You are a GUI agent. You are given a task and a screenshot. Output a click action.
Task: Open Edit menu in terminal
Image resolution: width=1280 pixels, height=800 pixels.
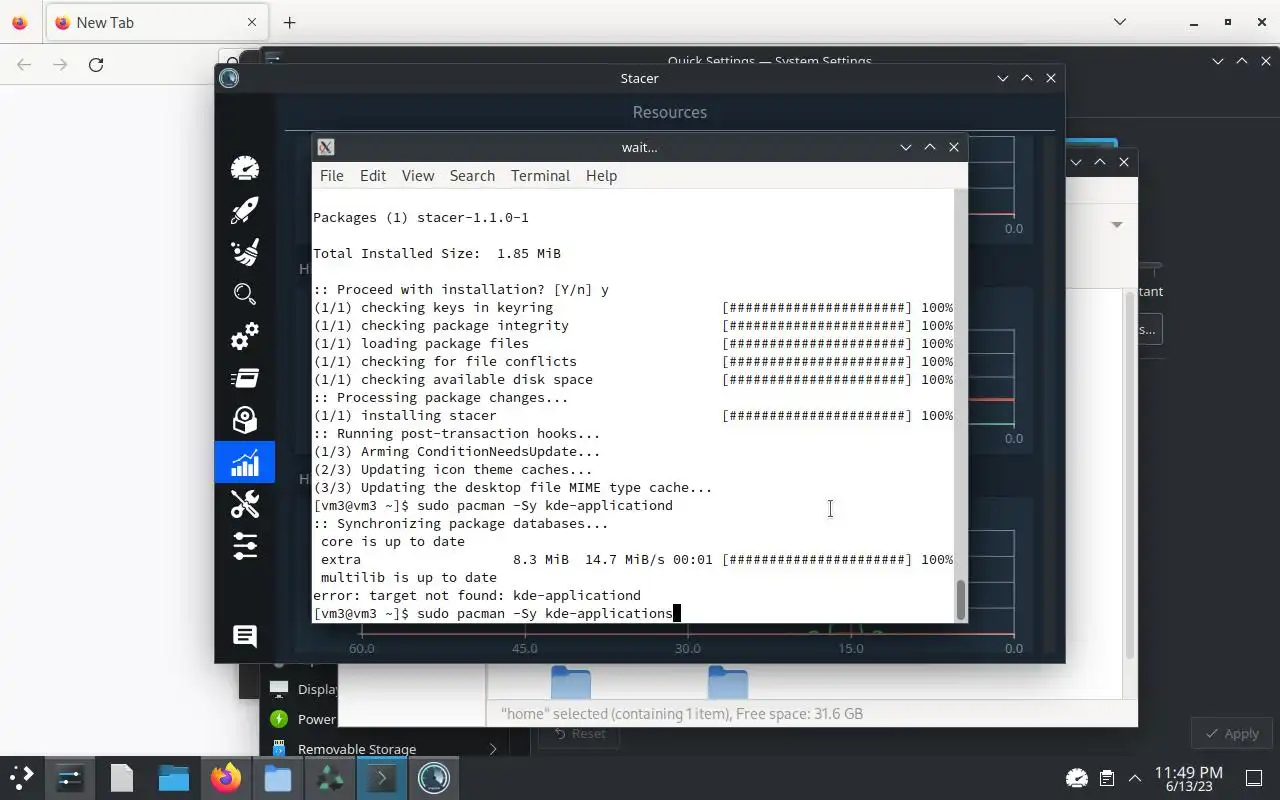[x=373, y=175]
